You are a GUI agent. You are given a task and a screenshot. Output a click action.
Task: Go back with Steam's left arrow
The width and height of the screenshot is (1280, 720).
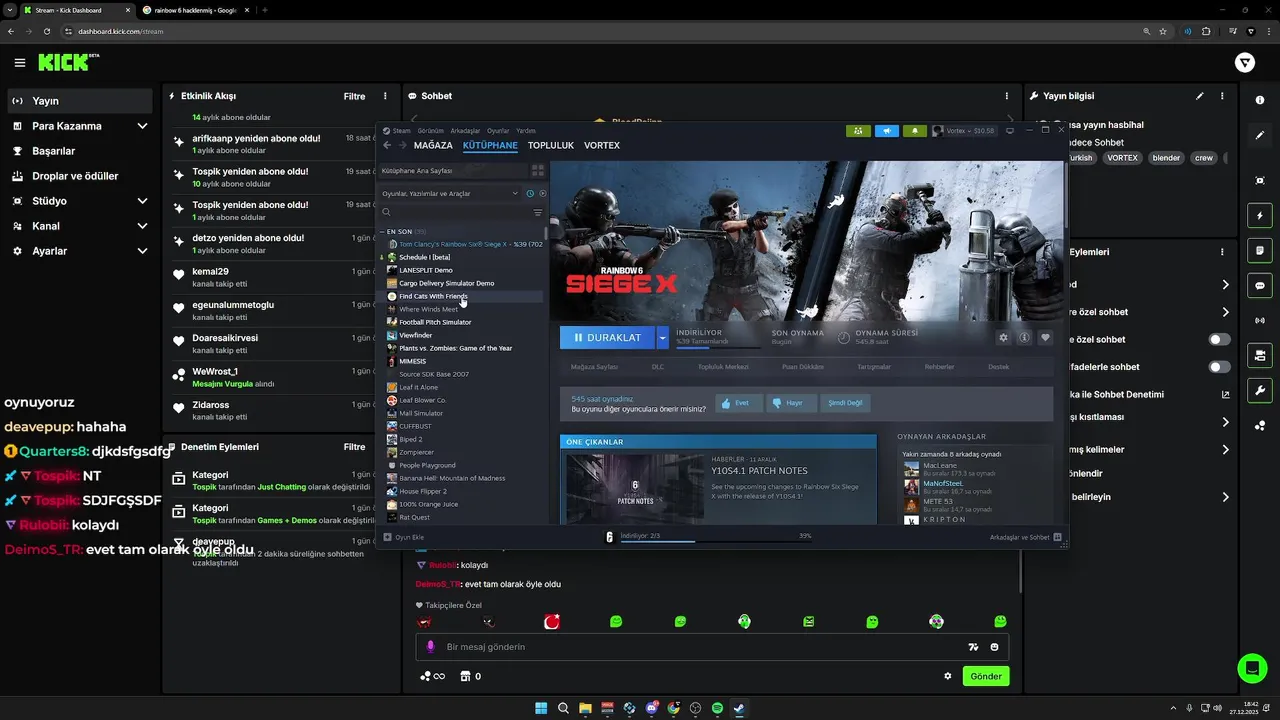pyautogui.click(x=387, y=145)
